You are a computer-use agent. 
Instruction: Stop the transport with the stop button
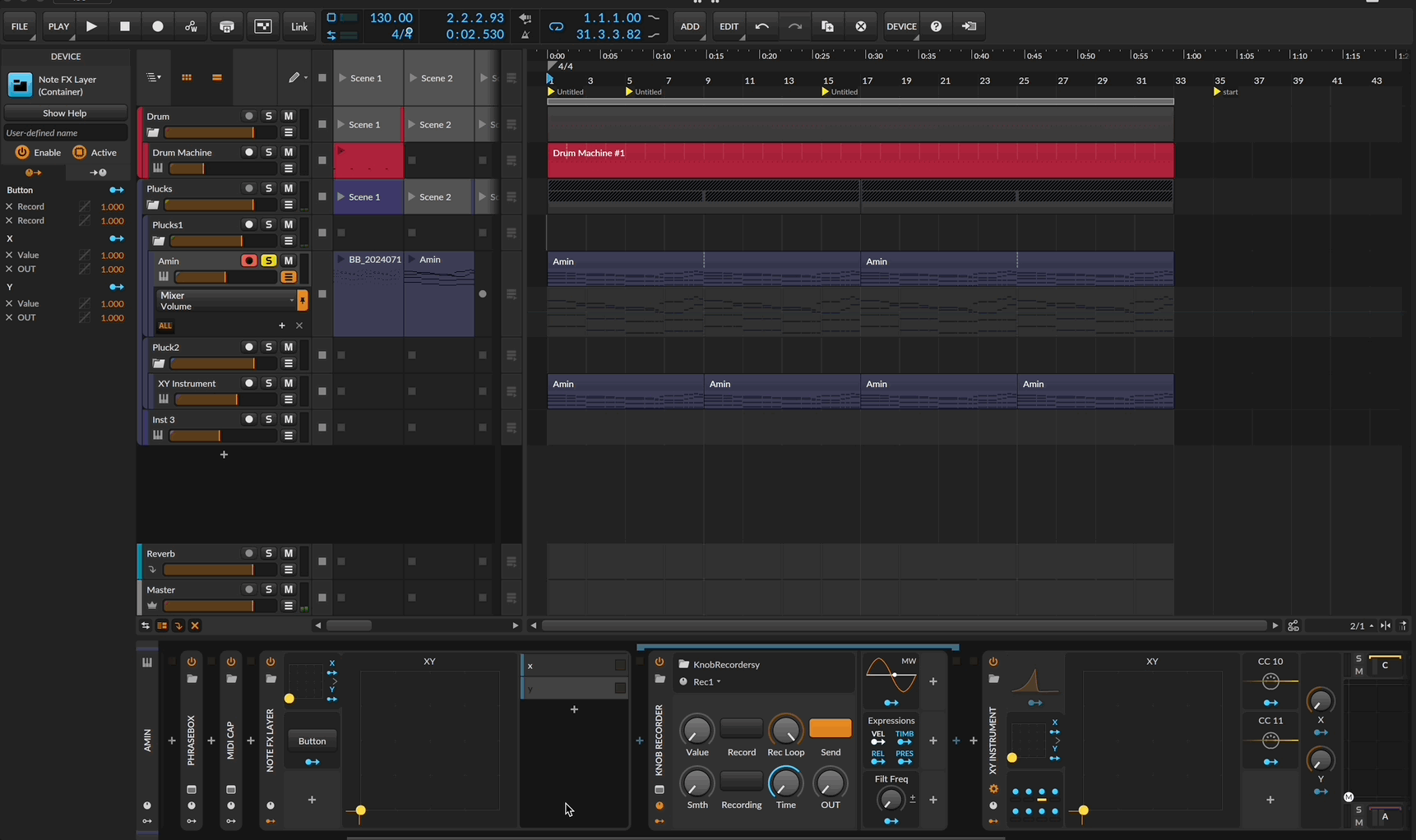click(125, 26)
